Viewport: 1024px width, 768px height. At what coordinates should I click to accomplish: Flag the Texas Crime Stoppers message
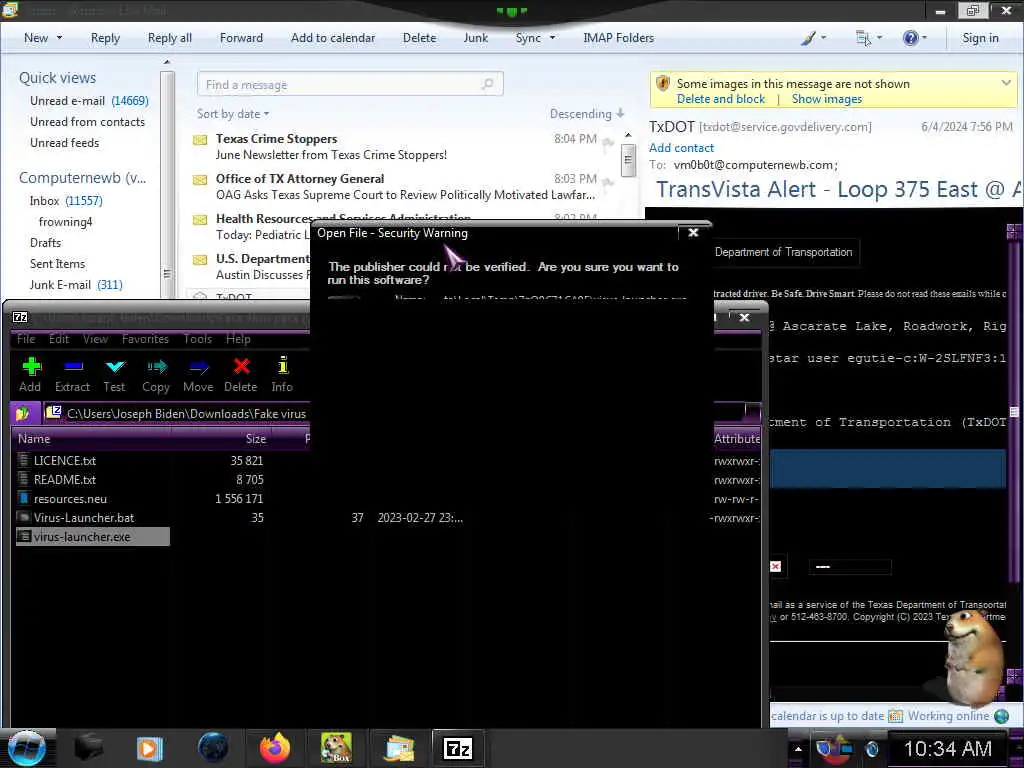point(608,142)
